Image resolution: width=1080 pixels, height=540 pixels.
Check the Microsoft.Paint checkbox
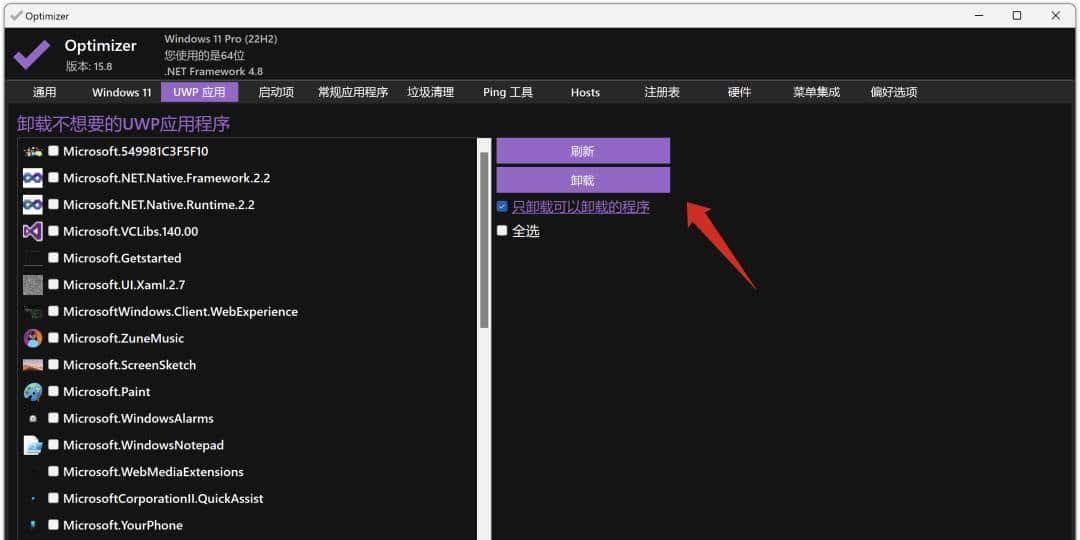[x=53, y=391]
